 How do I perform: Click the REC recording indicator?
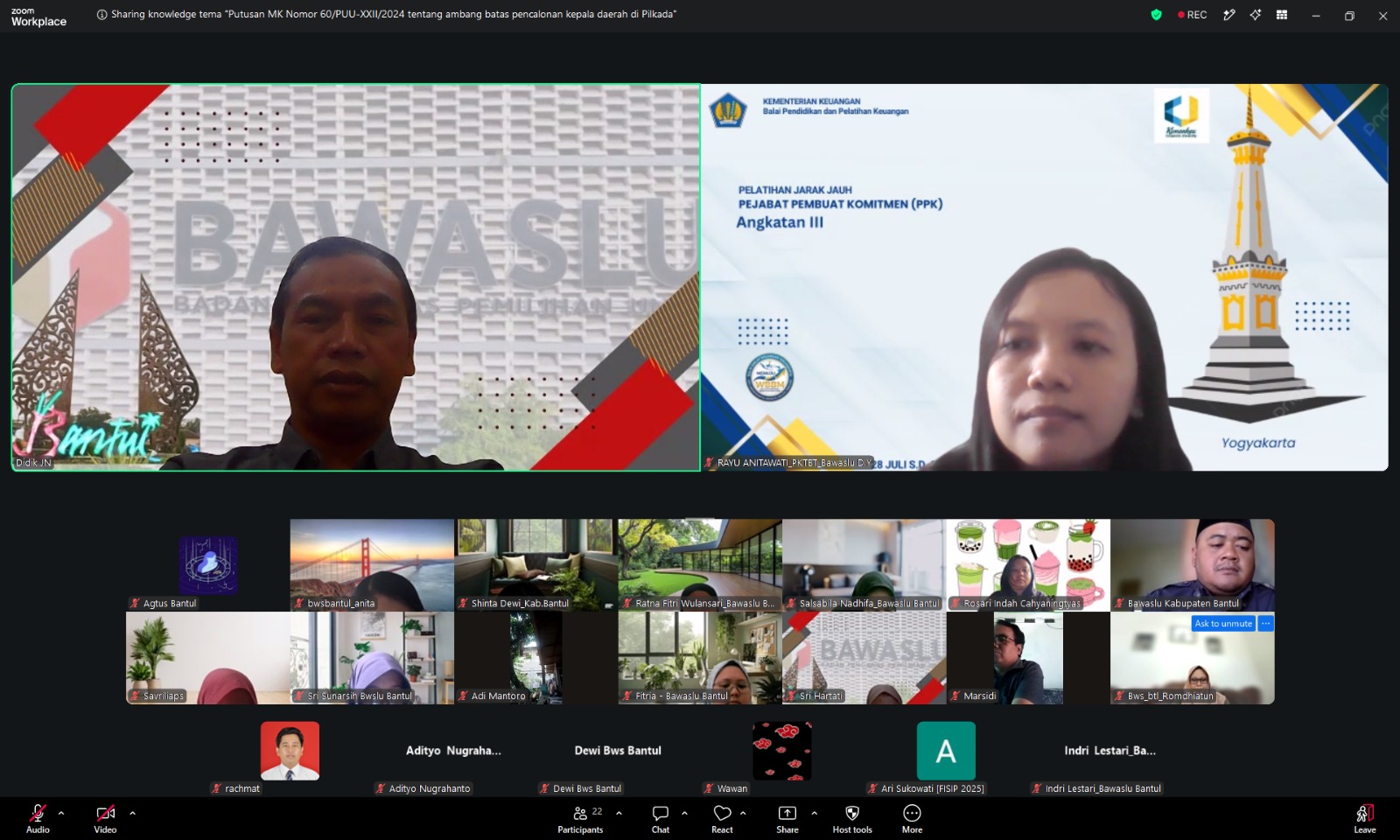pos(1192,15)
